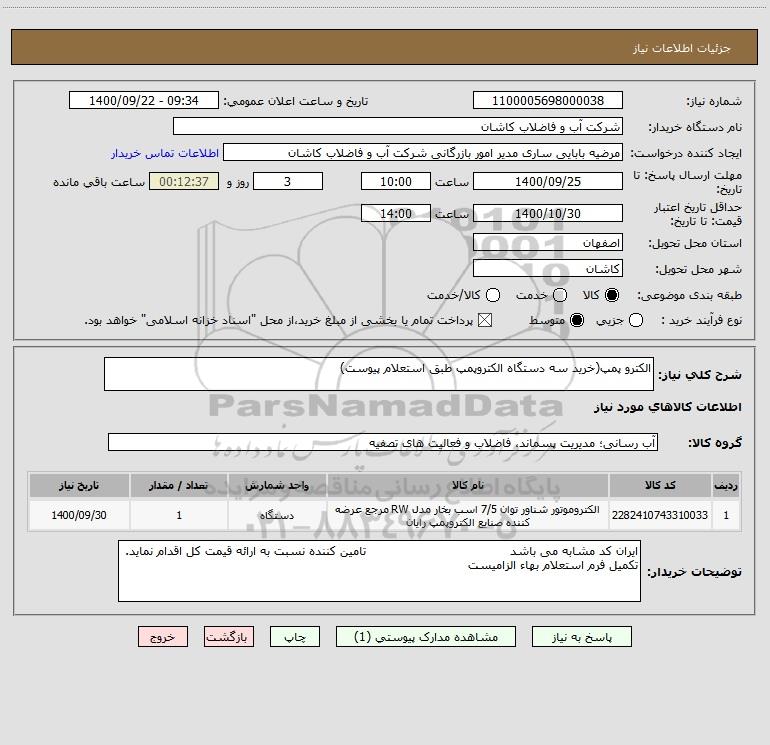Select the کالا radio button
Screen dimensions: 770x745
tap(612, 295)
